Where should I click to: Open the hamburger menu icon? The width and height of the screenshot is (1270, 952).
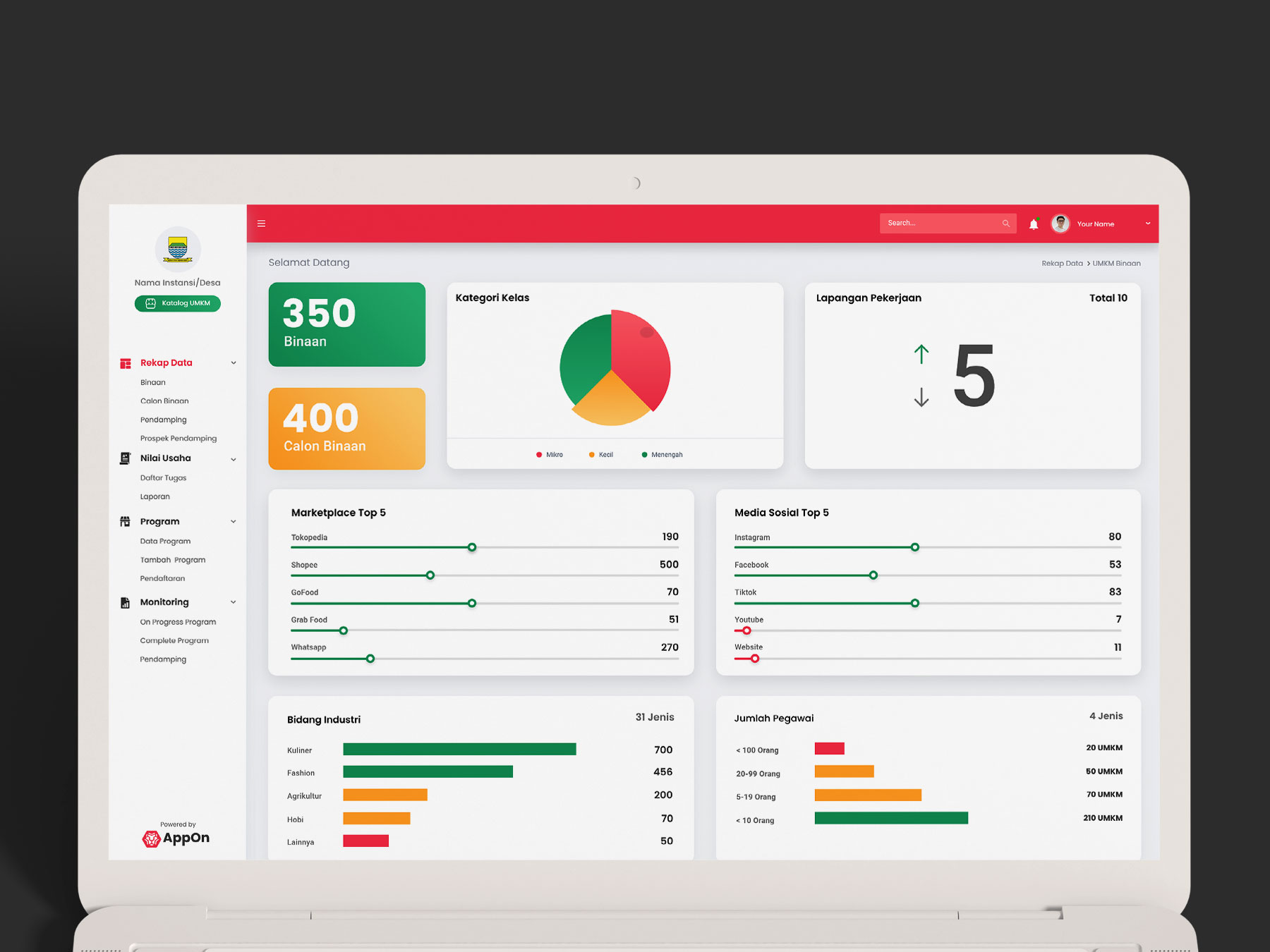click(x=261, y=224)
